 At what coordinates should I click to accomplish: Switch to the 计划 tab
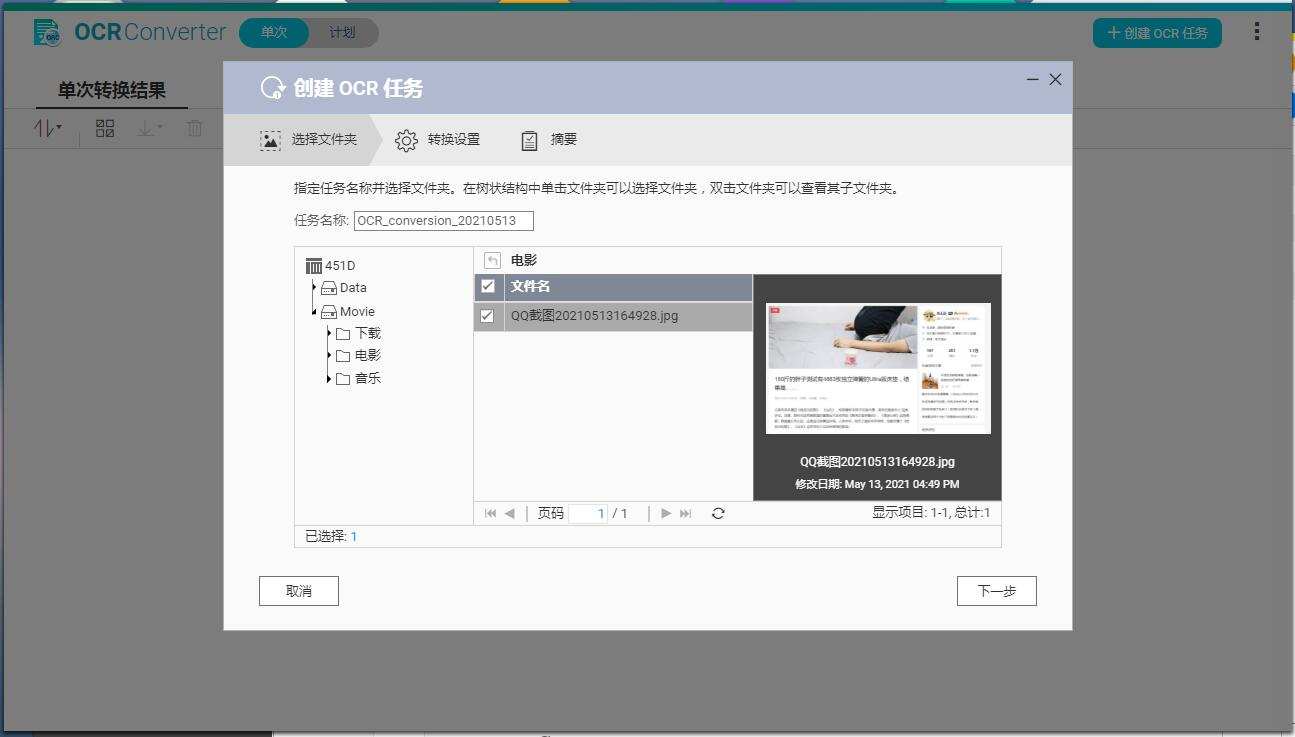pyautogui.click(x=345, y=32)
